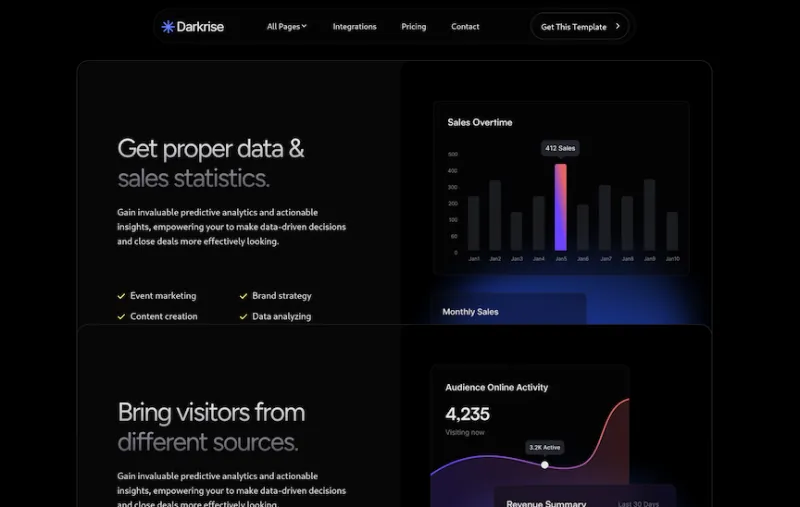
Task: Click the Darkrise brand name text
Action: [x=200, y=27]
